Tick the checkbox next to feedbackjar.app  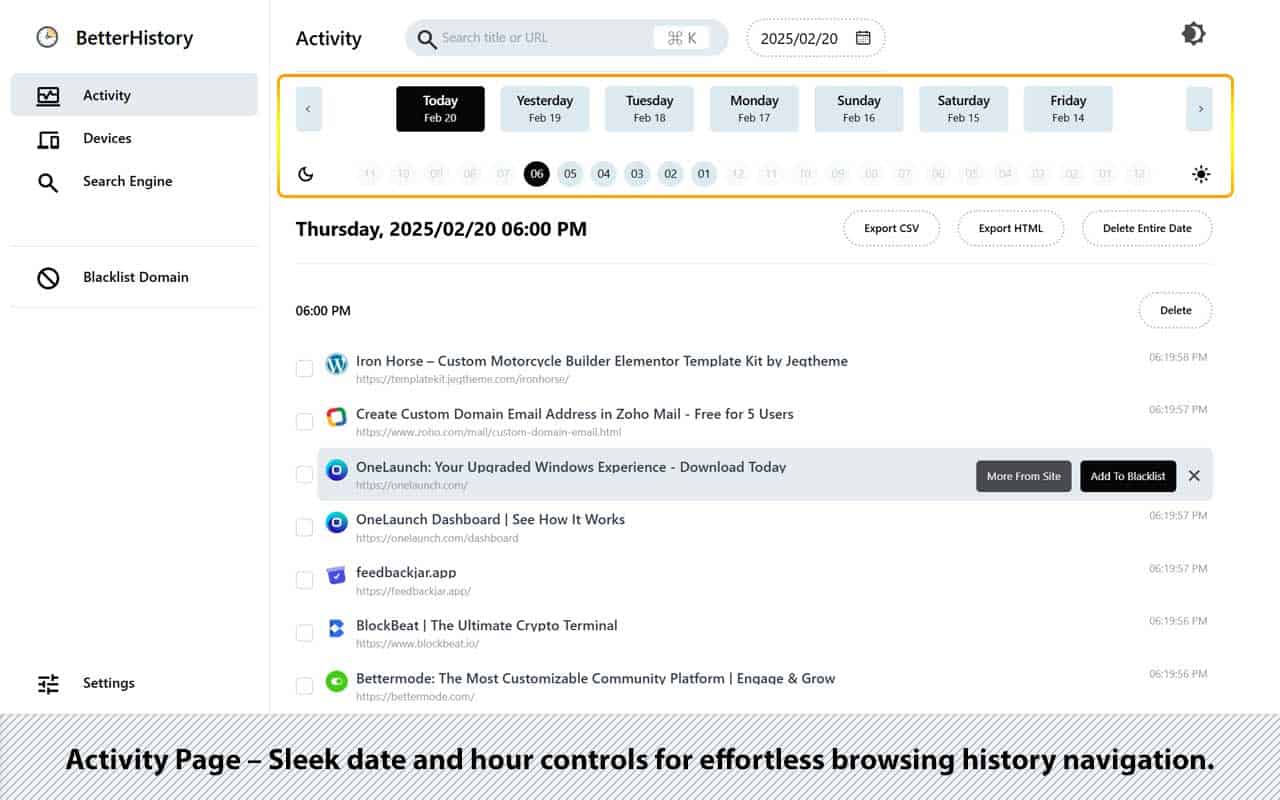305,579
